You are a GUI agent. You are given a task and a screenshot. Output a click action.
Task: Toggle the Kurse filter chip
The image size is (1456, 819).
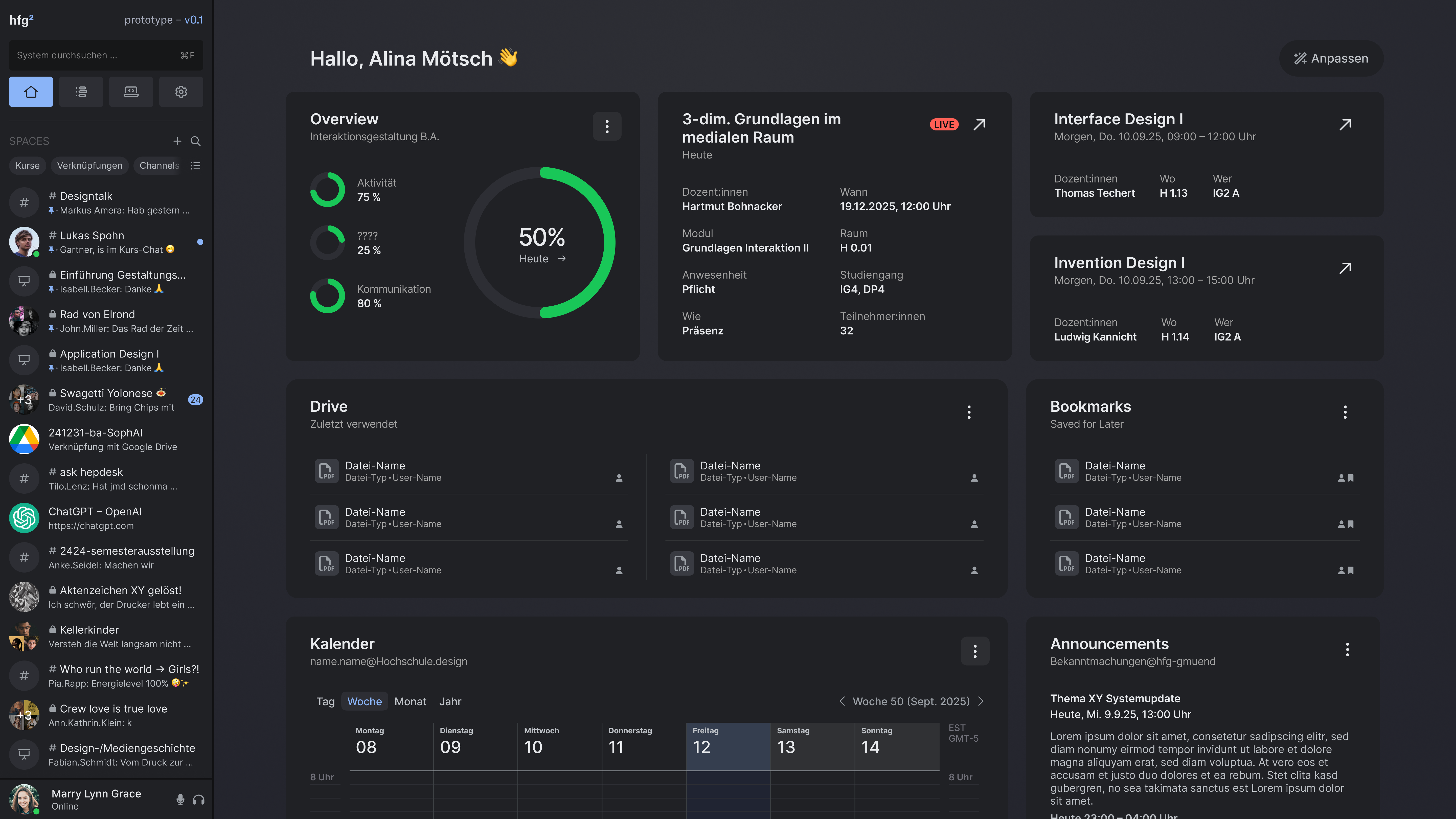27,166
